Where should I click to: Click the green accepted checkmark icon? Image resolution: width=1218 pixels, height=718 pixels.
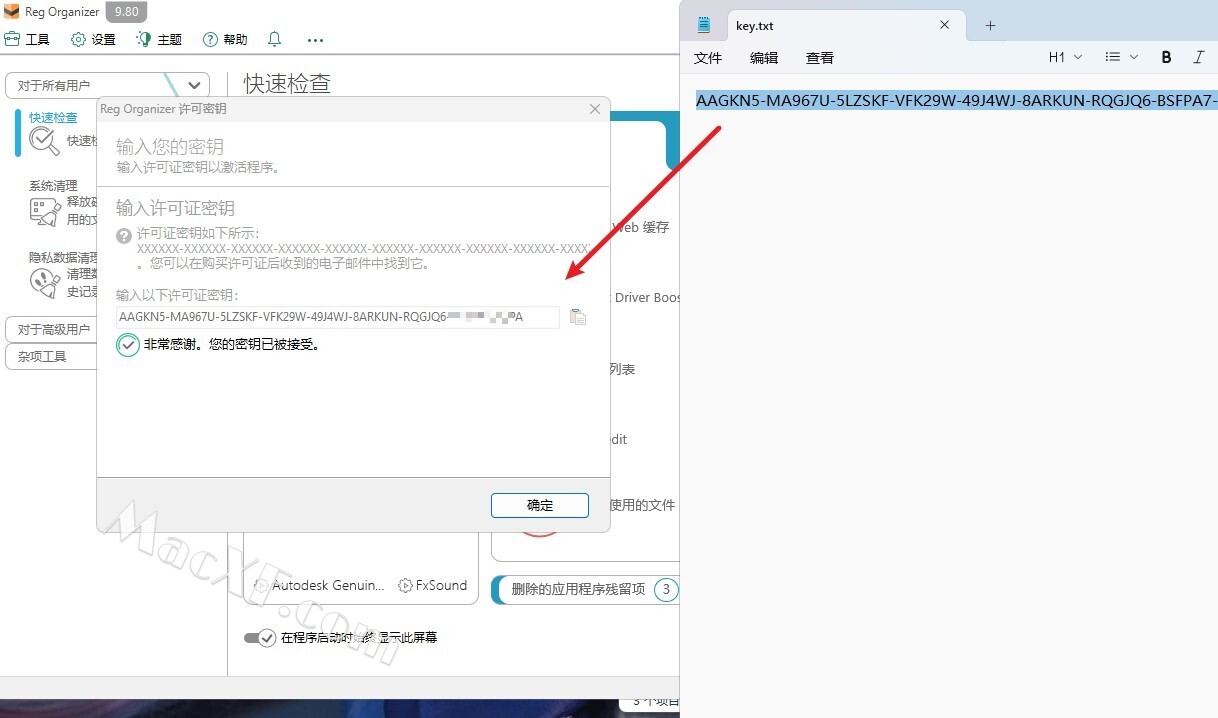click(x=128, y=345)
